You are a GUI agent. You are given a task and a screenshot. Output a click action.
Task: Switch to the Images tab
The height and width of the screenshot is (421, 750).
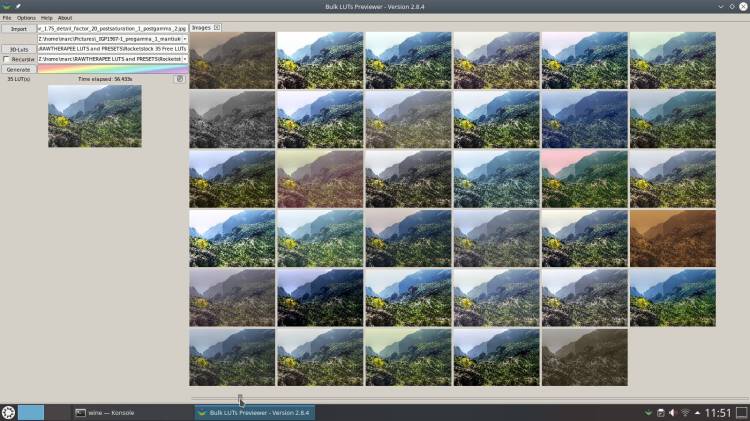pyautogui.click(x=201, y=28)
